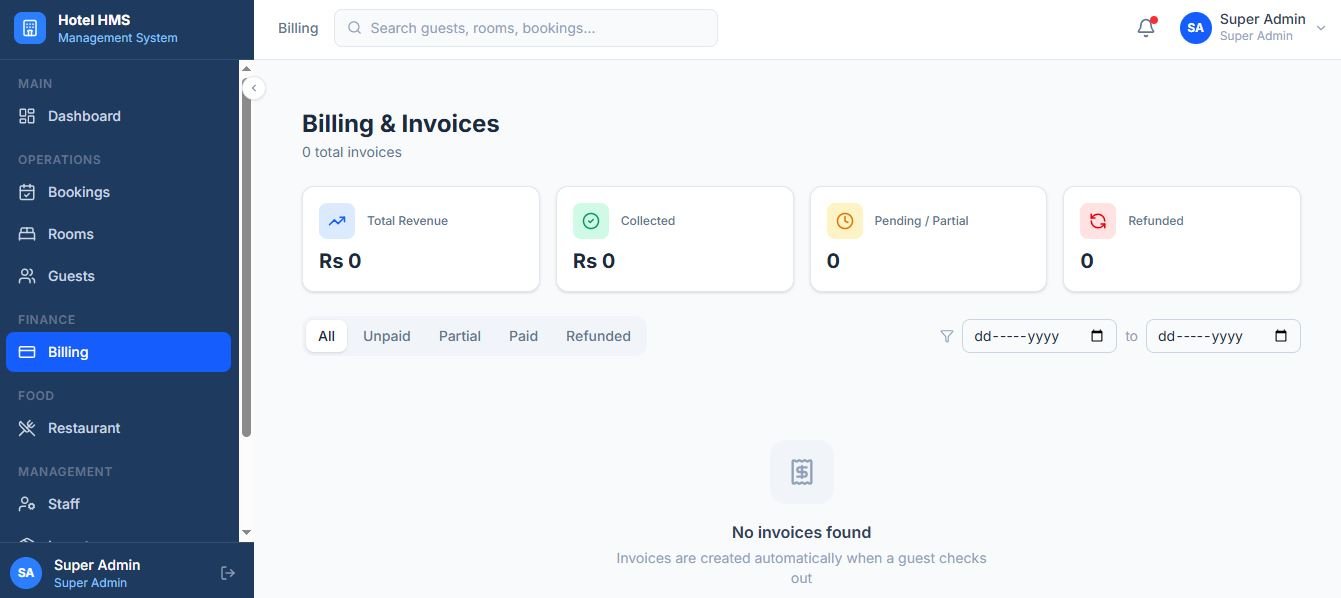Image resolution: width=1341 pixels, height=598 pixels.
Task: Expand the Super Admin account dropdown arrow
Action: (x=1321, y=29)
